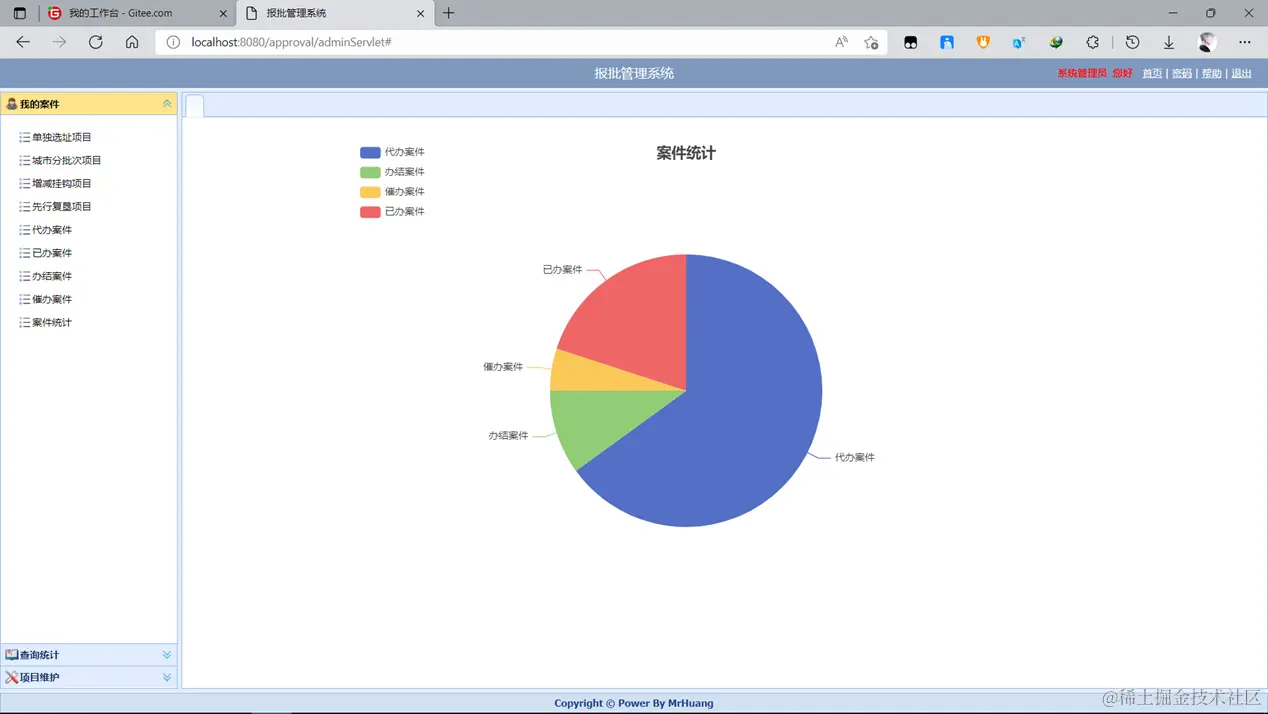Refresh the page
This screenshot has width=1268, height=714.
point(96,42)
